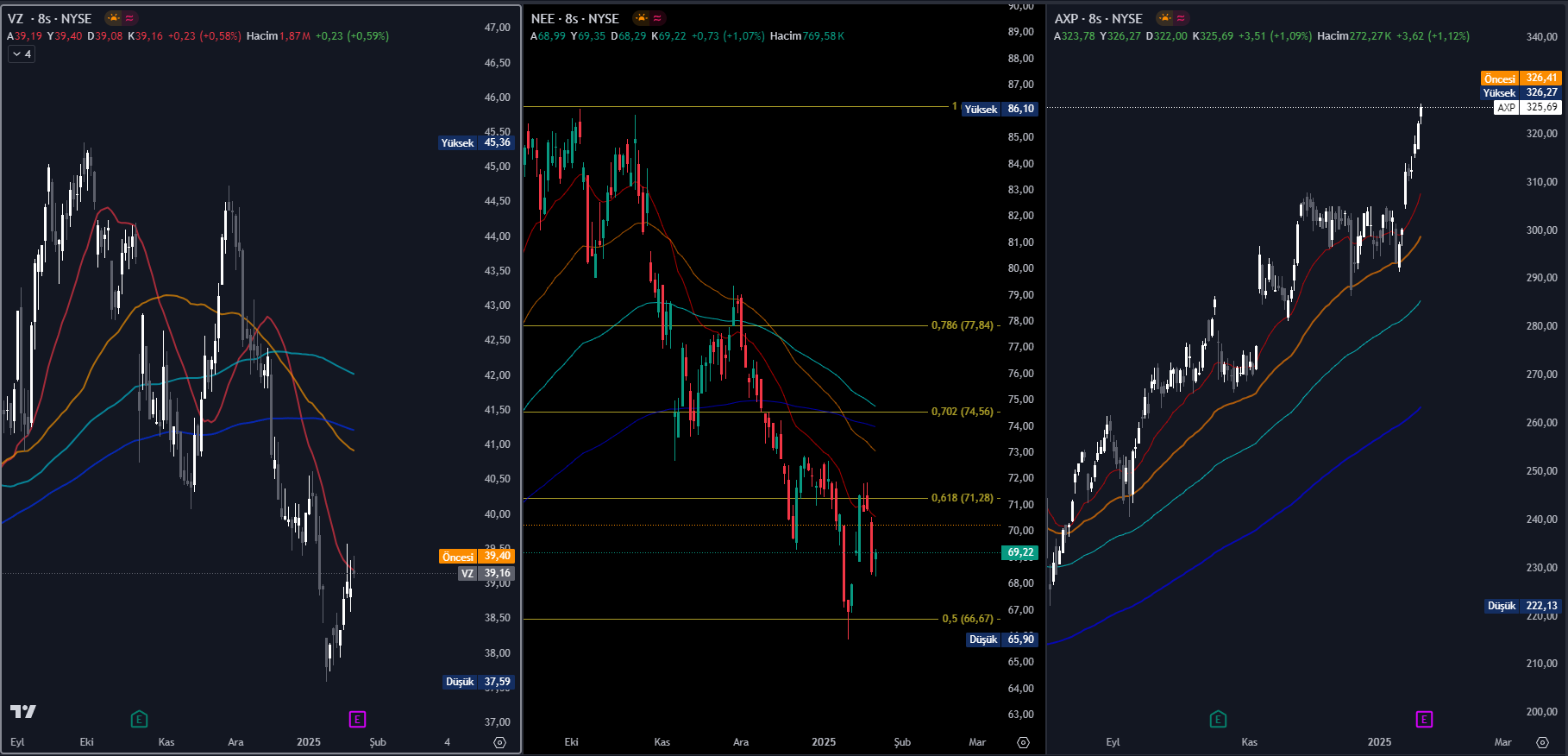Click the VZ change value +0,23 (+0,58%)
The width and height of the screenshot is (1568, 756).
click(204, 36)
